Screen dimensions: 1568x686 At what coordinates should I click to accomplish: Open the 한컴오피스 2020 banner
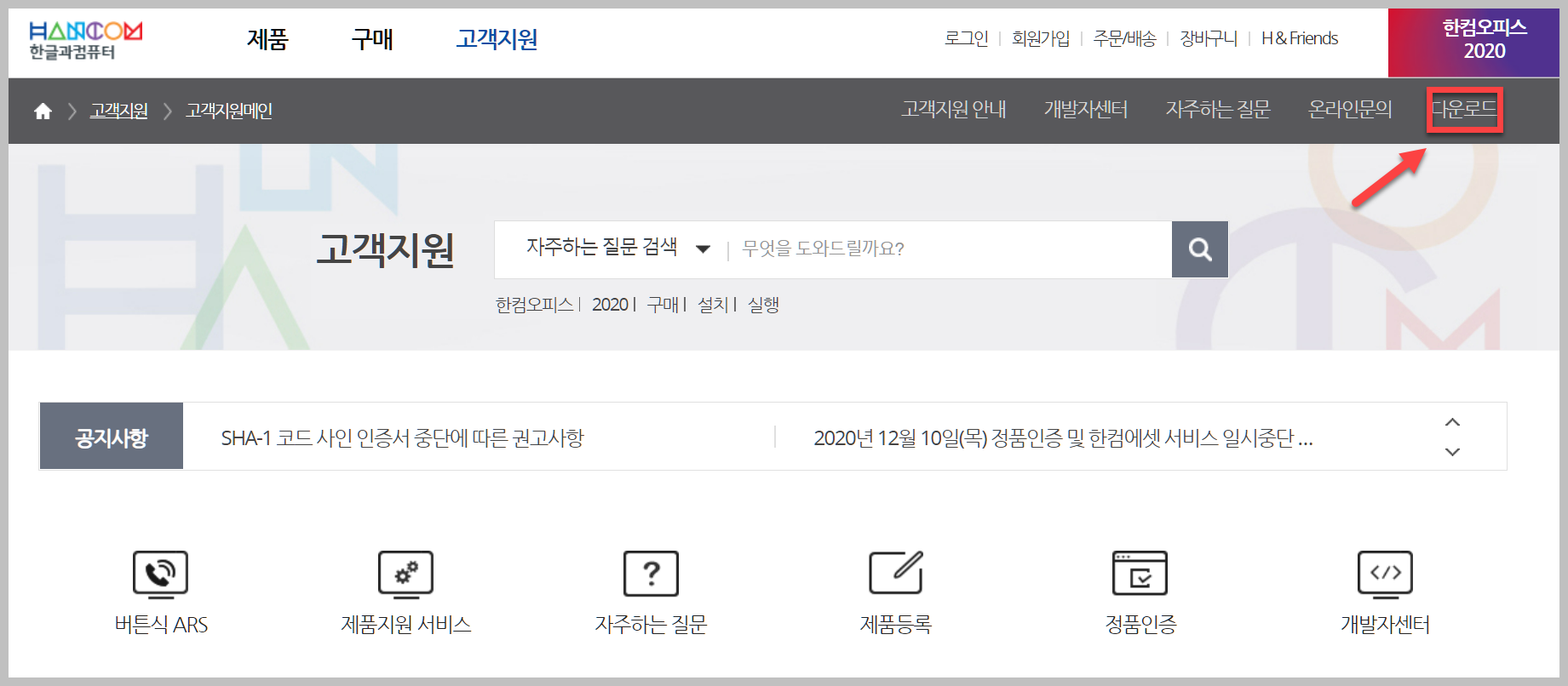coord(1473,43)
